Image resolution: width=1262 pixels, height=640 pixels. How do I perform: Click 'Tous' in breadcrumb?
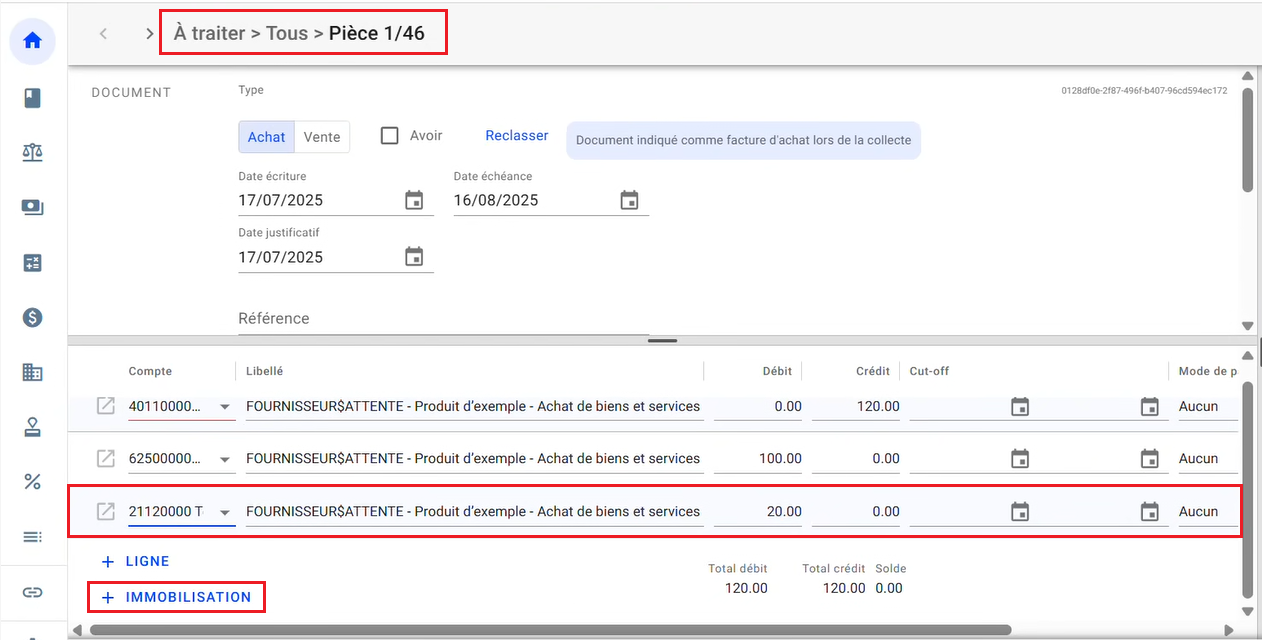tap(287, 33)
